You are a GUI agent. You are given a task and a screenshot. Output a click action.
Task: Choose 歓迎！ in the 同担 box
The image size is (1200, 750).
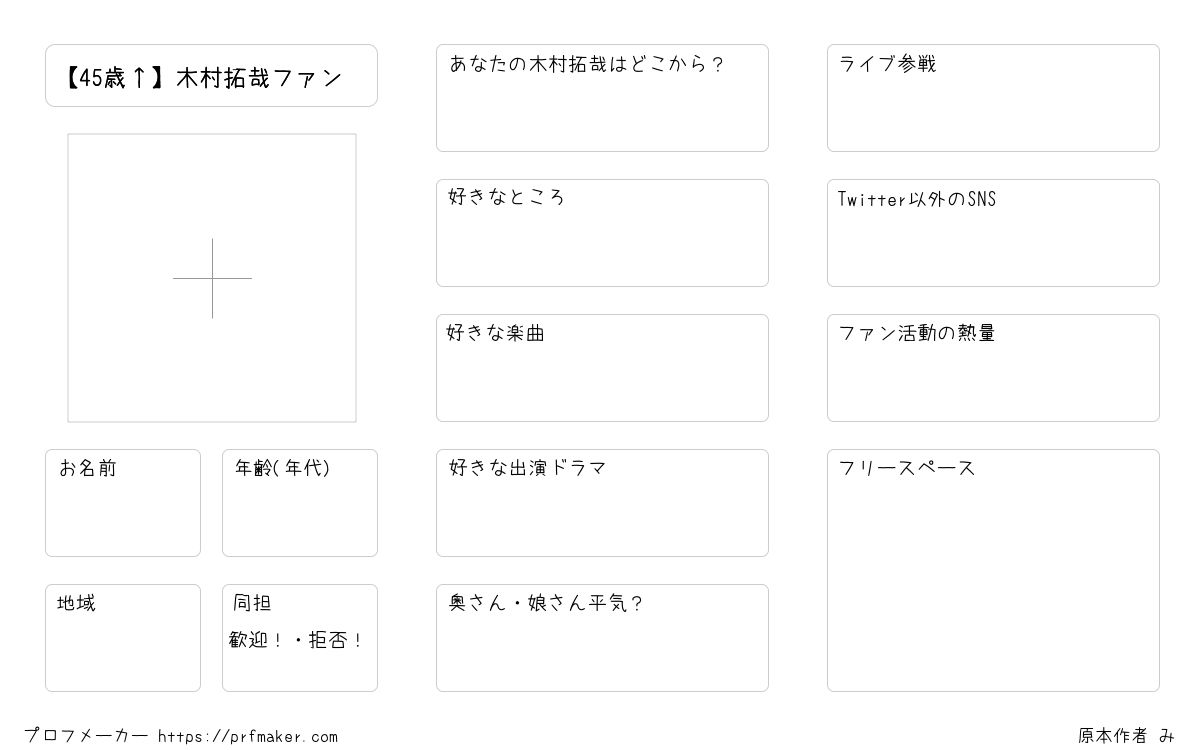[258, 641]
